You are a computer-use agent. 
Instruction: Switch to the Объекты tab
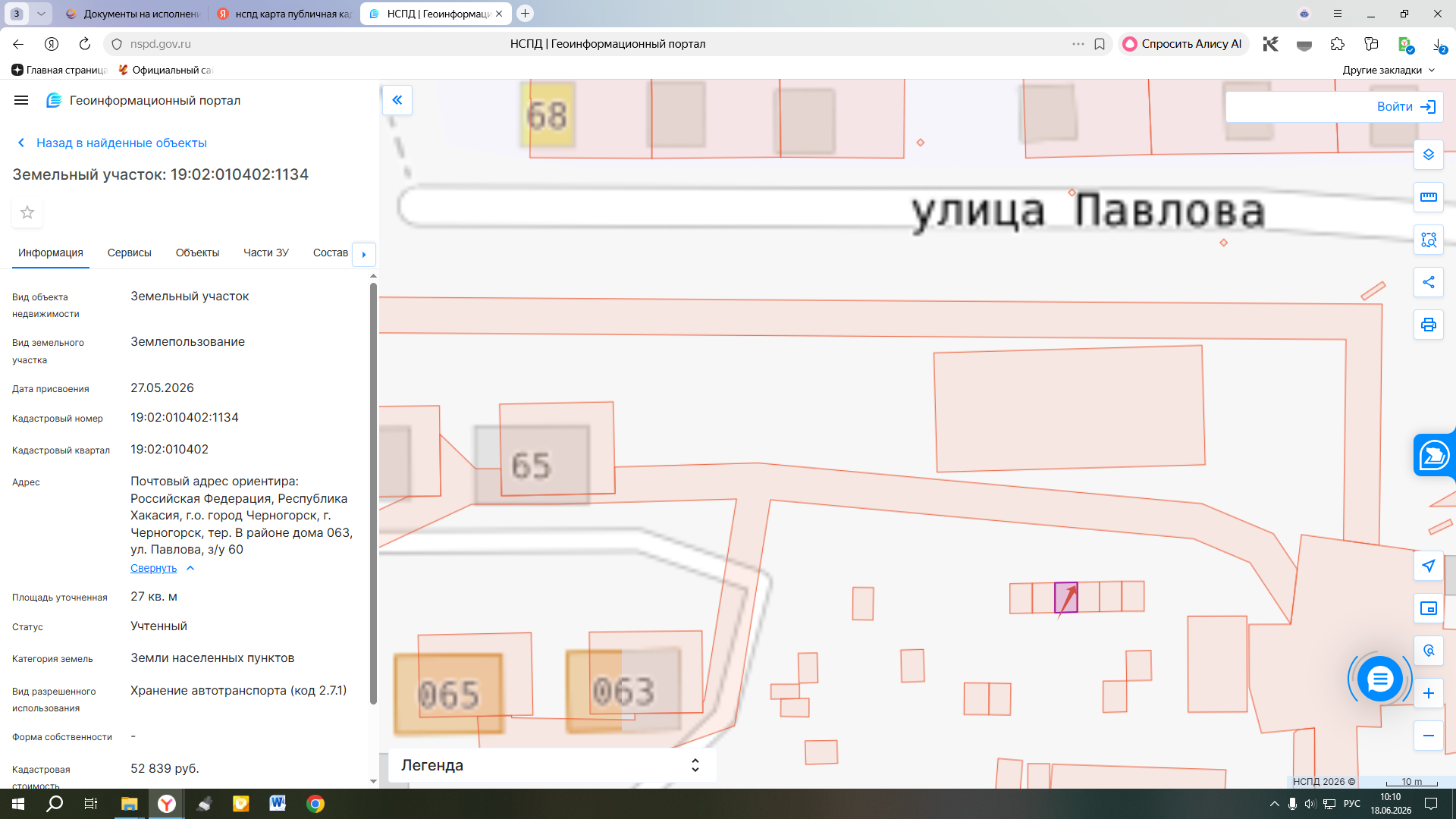click(197, 253)
